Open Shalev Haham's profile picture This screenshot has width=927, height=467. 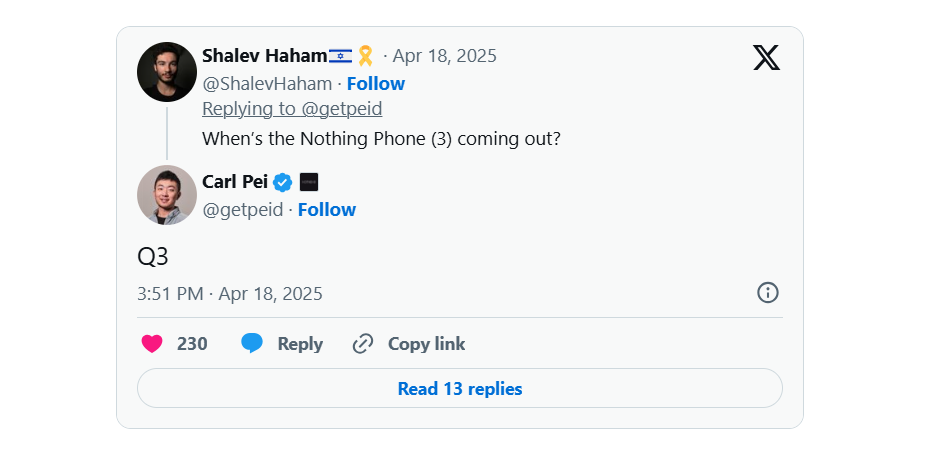(167, 72)
